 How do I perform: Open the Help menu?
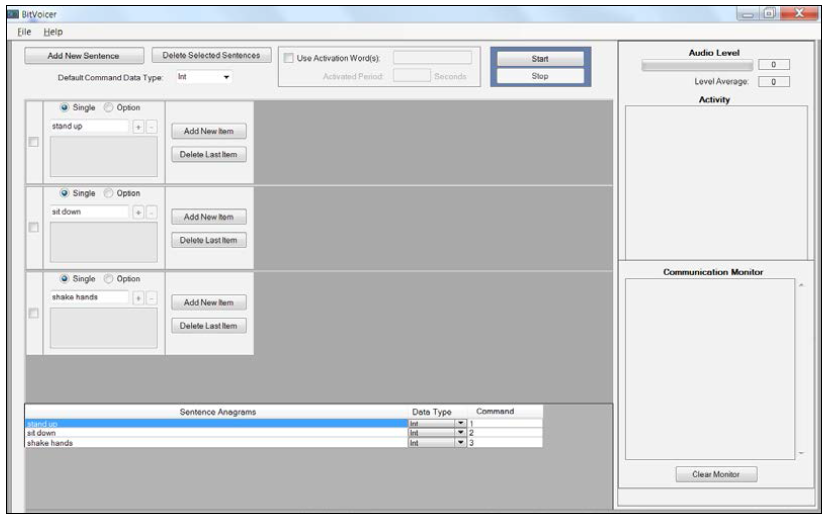coord(53,32)
